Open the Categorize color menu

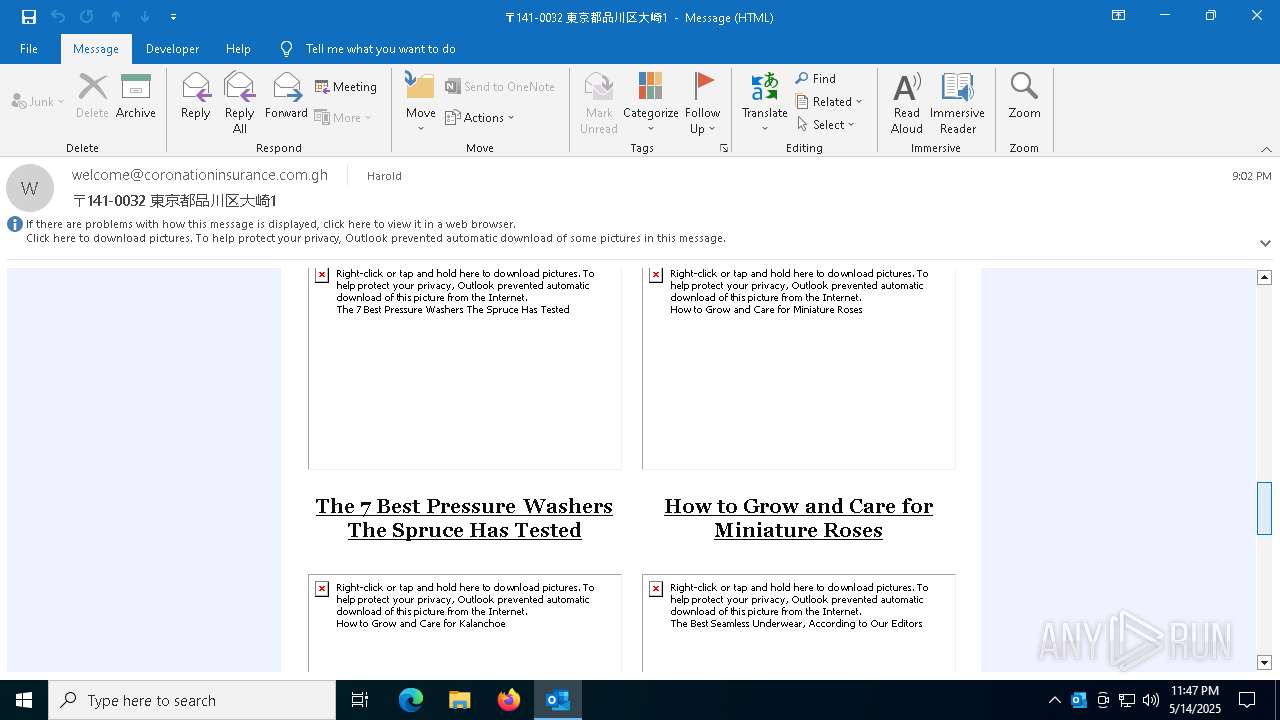coord(651,102)
